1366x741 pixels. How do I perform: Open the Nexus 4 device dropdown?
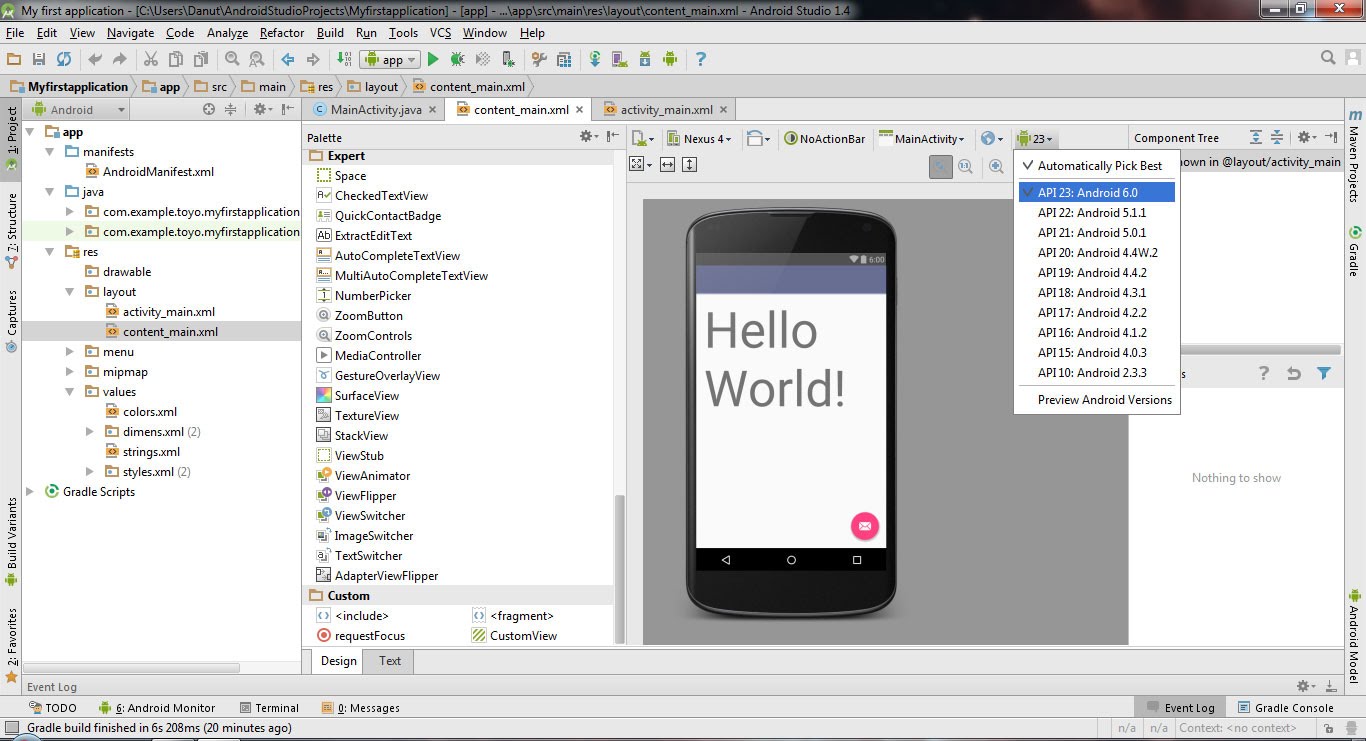[x=700, y=138]
